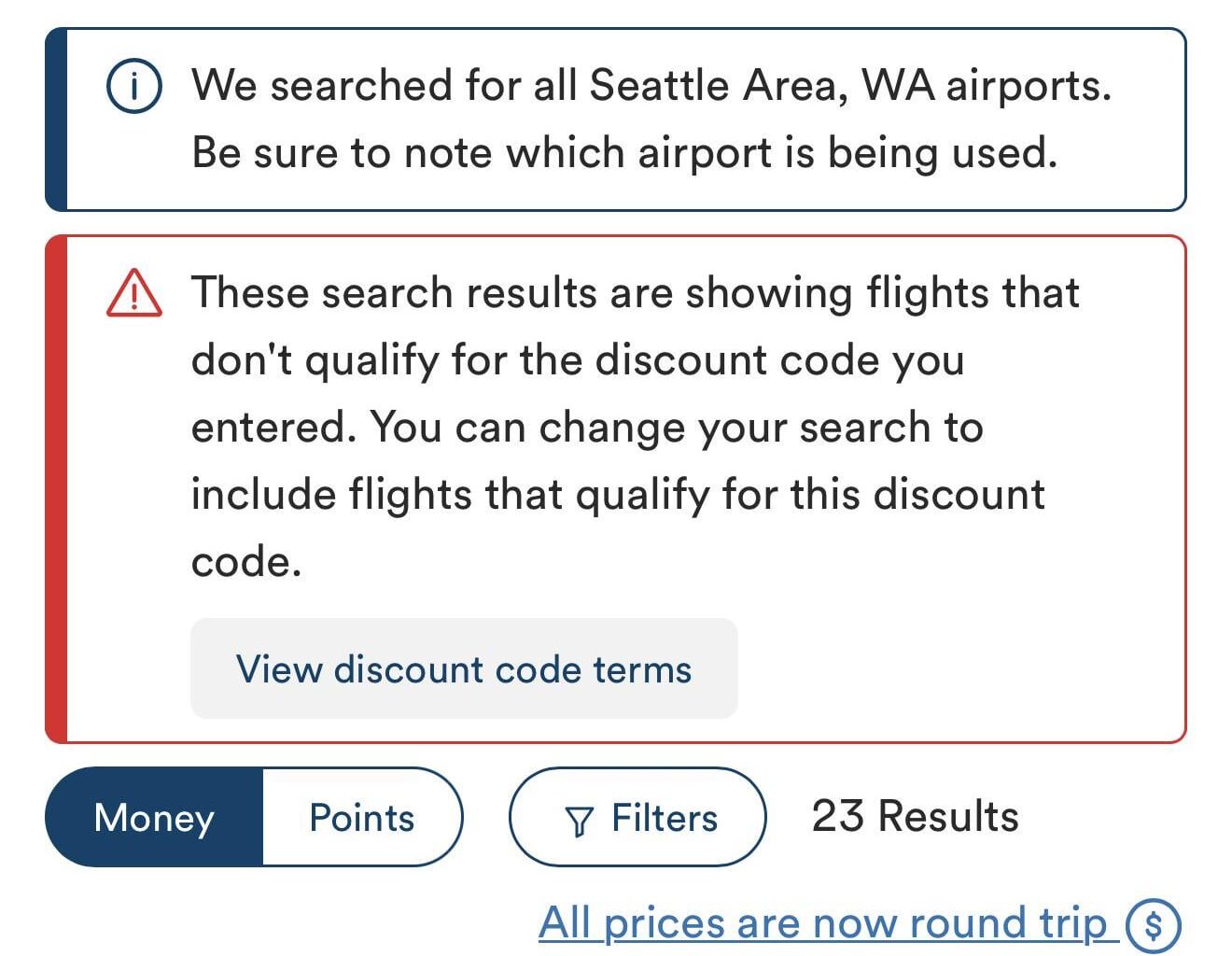Click the alert icon next to discount code warning

[x=134, y=295]
